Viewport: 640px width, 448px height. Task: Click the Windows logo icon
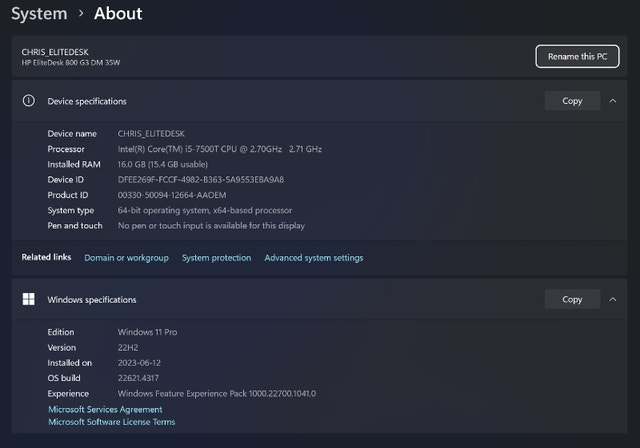click(x=29, y=299)
